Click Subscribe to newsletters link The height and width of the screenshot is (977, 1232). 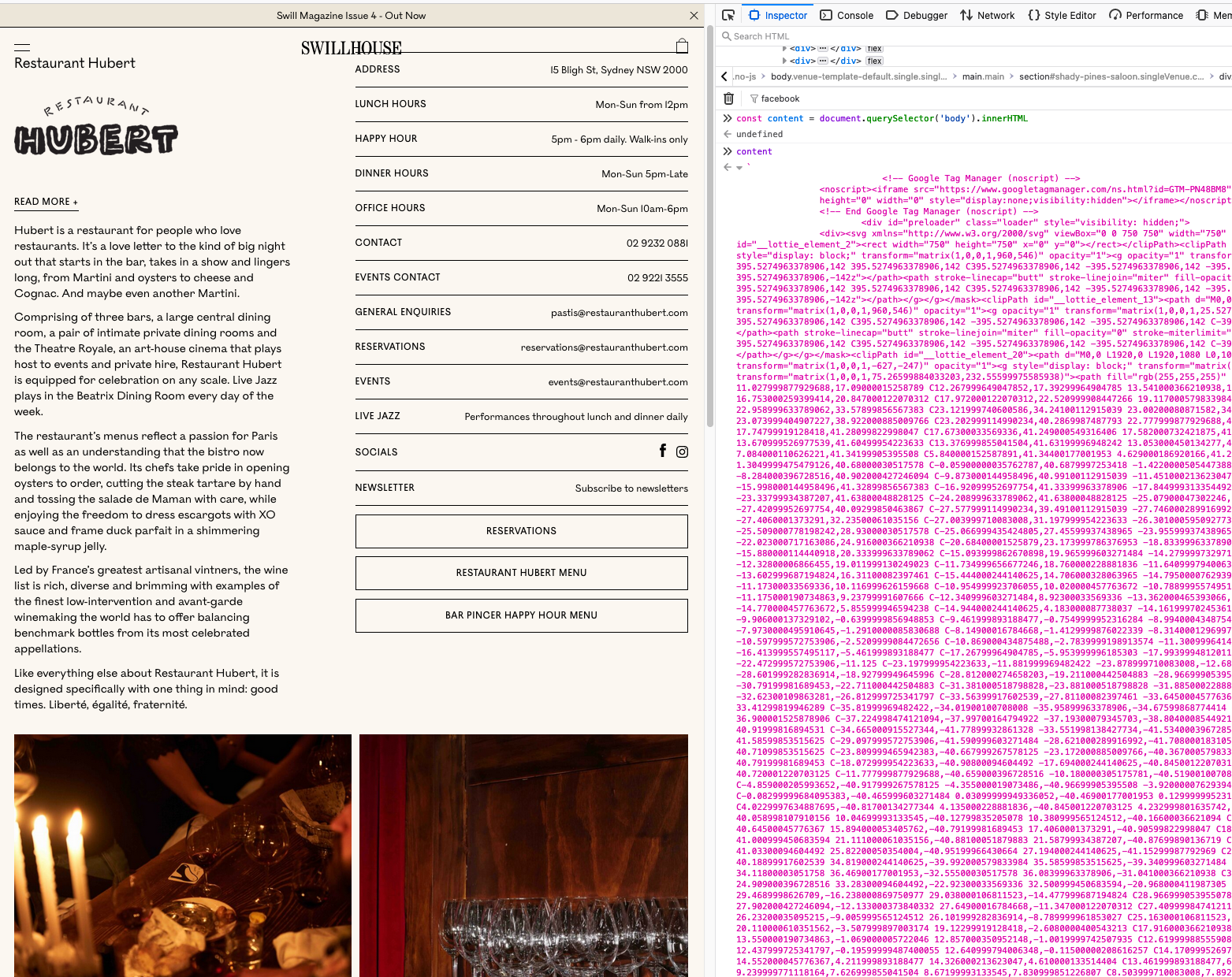click(631, 489)
